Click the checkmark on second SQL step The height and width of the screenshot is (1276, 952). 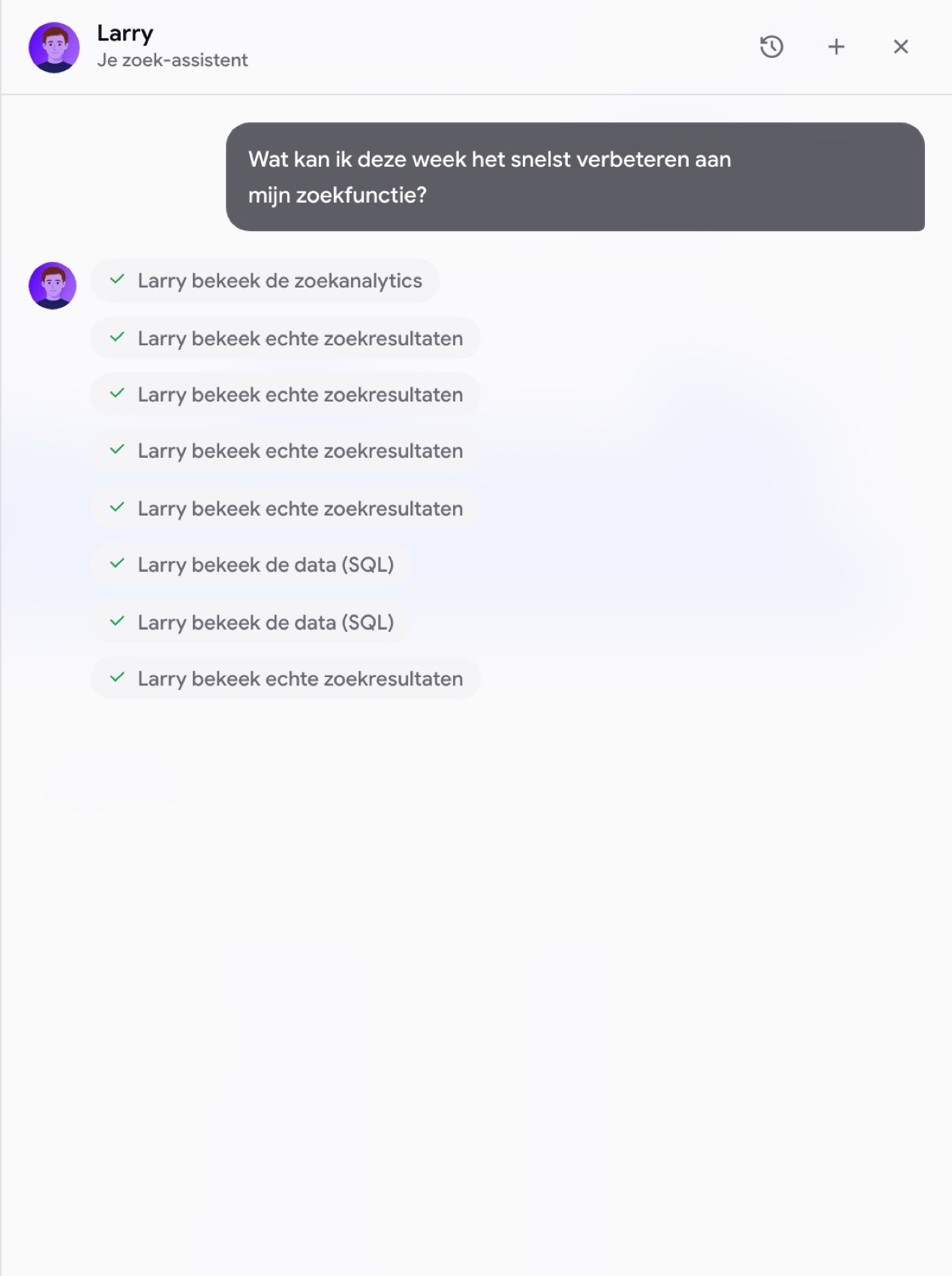[117, 621]
